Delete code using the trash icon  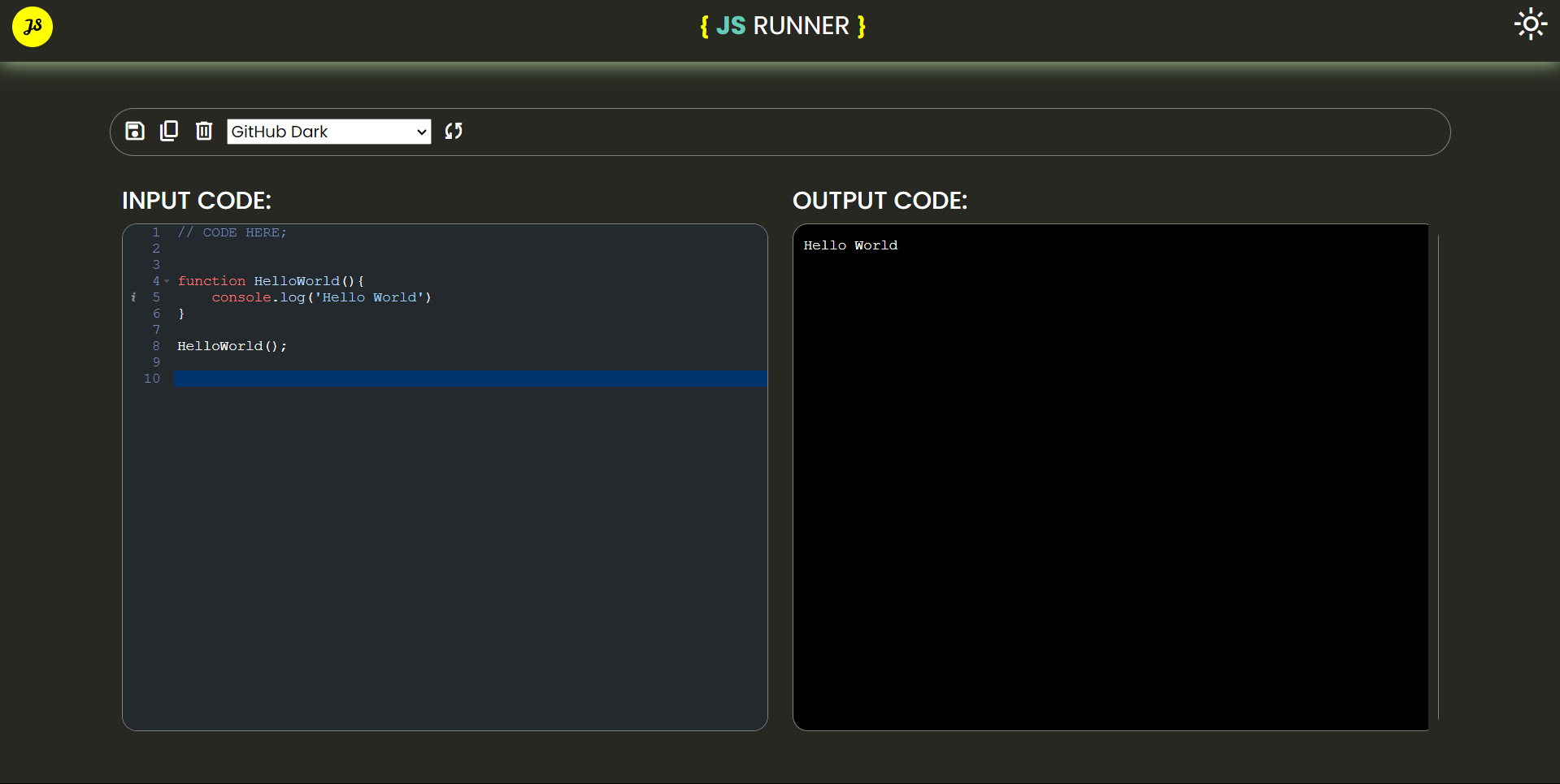tap(204, 131)
